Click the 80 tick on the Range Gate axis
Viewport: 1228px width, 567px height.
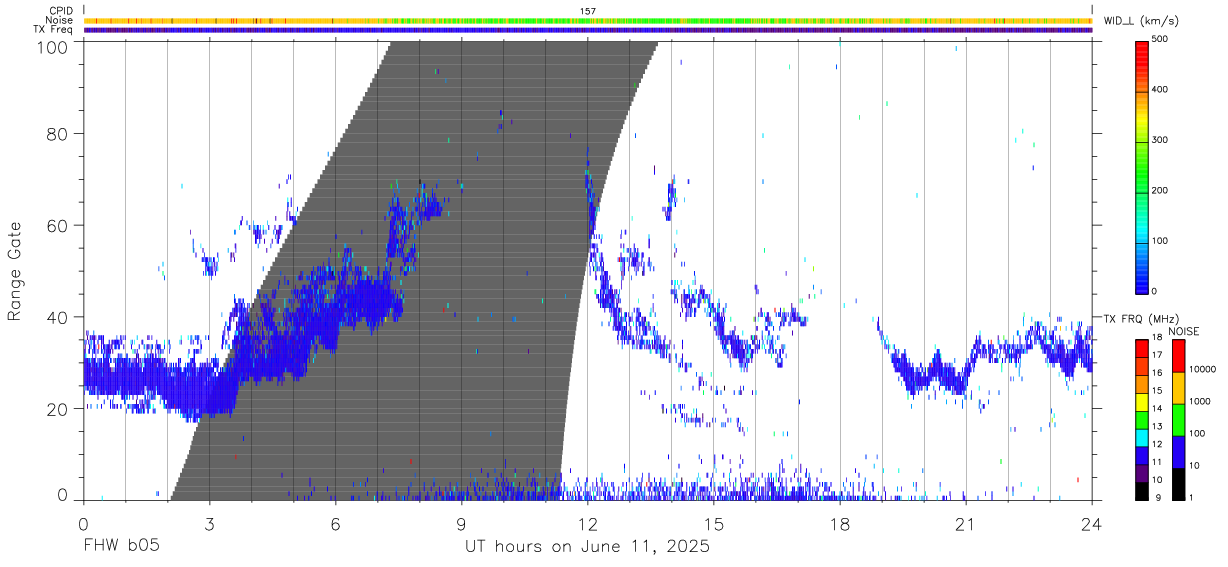[x=59, y=133]
